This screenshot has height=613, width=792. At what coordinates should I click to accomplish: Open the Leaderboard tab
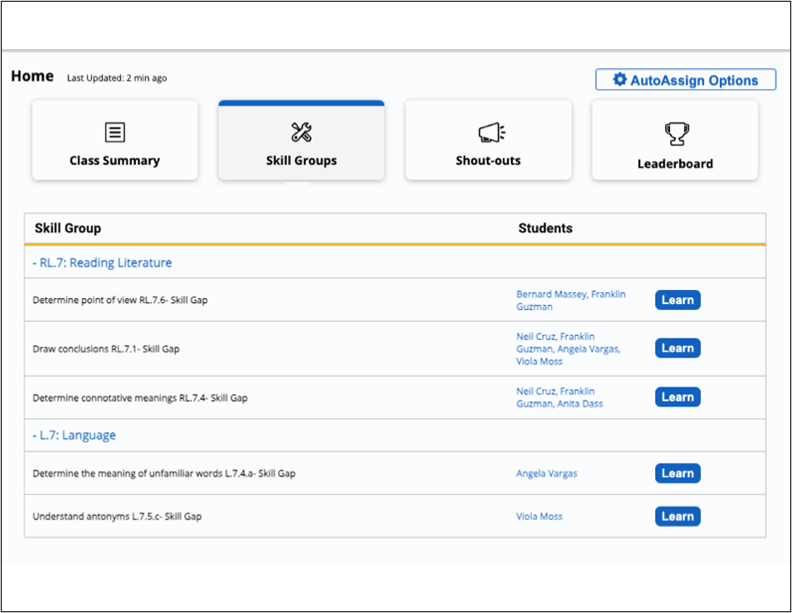tap(675, 140)
